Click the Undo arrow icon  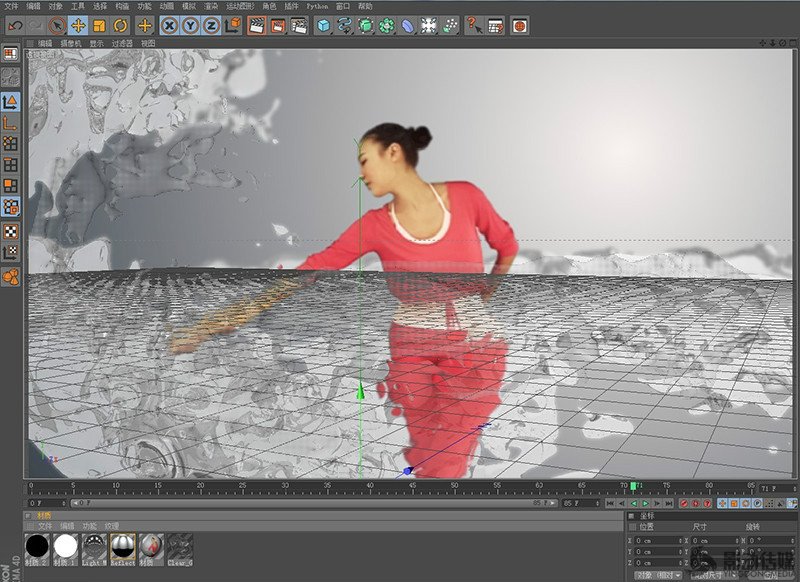(x=16, y=25)
